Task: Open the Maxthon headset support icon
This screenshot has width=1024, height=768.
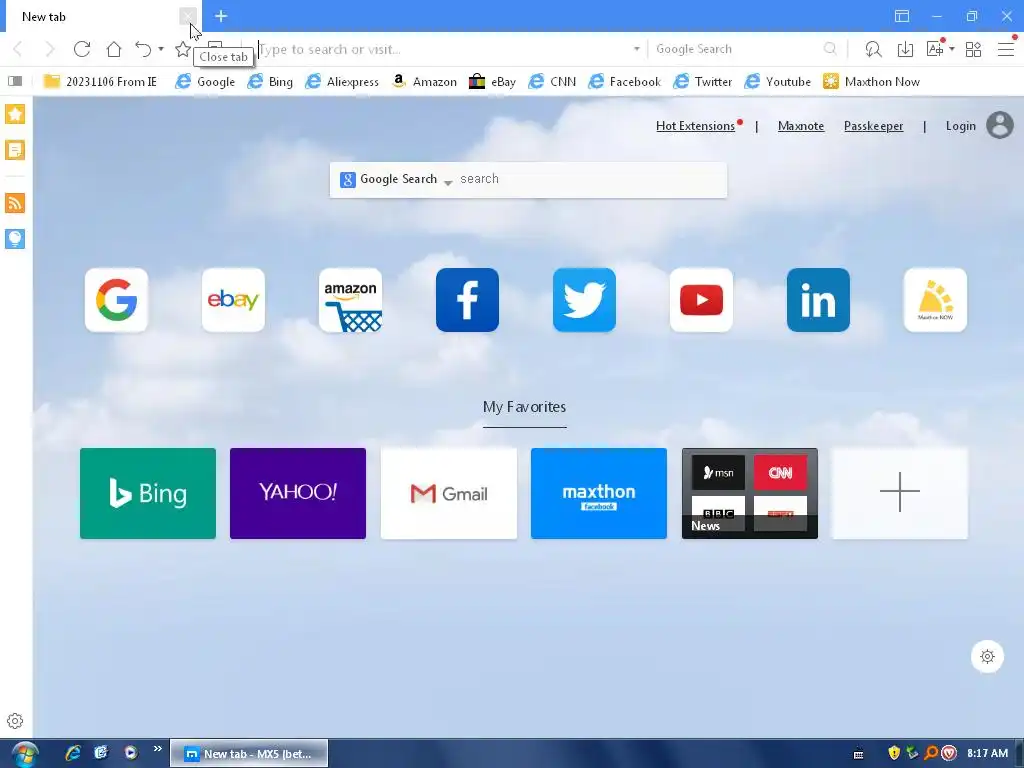Action: click(873, 49)
